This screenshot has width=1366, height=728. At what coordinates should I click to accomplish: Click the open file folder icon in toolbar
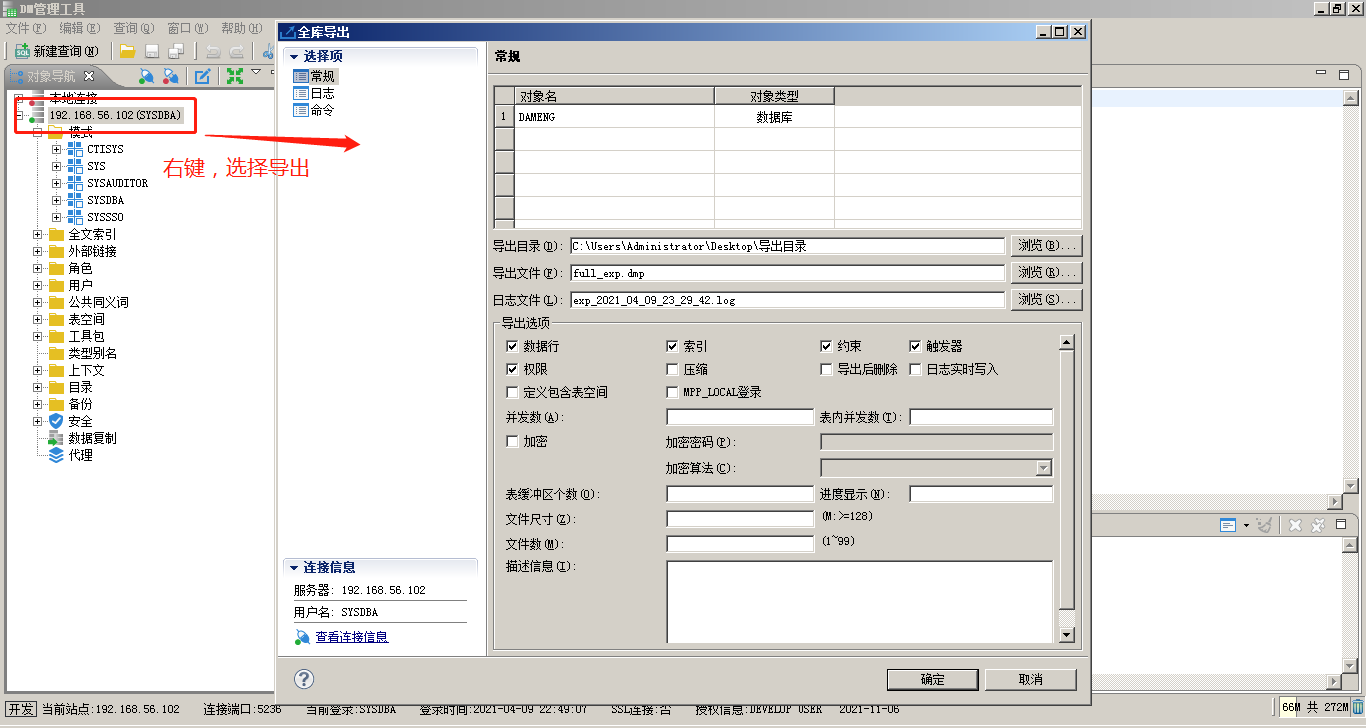pyautogui.click(x=127, y=50)
